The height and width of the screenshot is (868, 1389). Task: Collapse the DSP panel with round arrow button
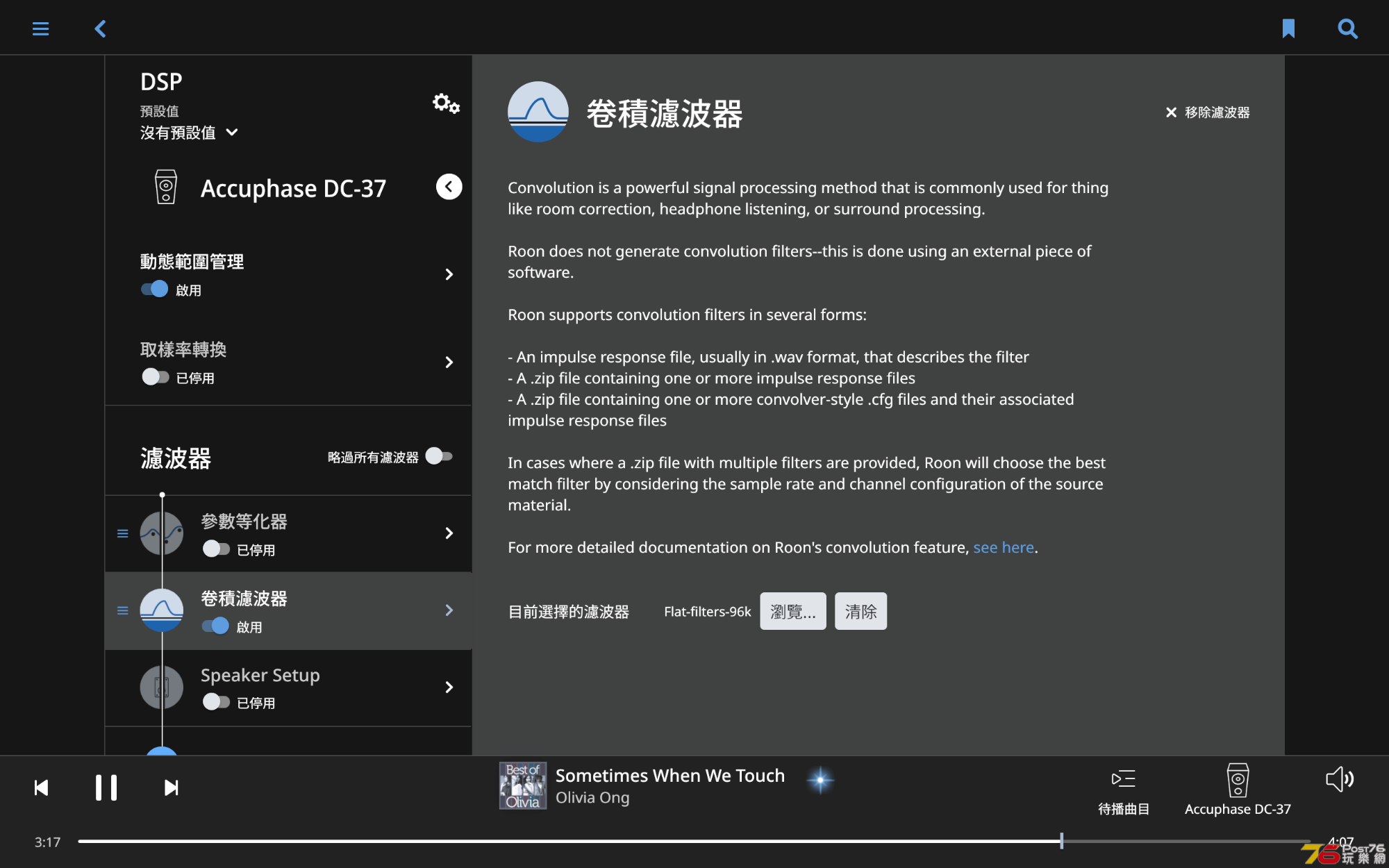click(x=449, y=187)
